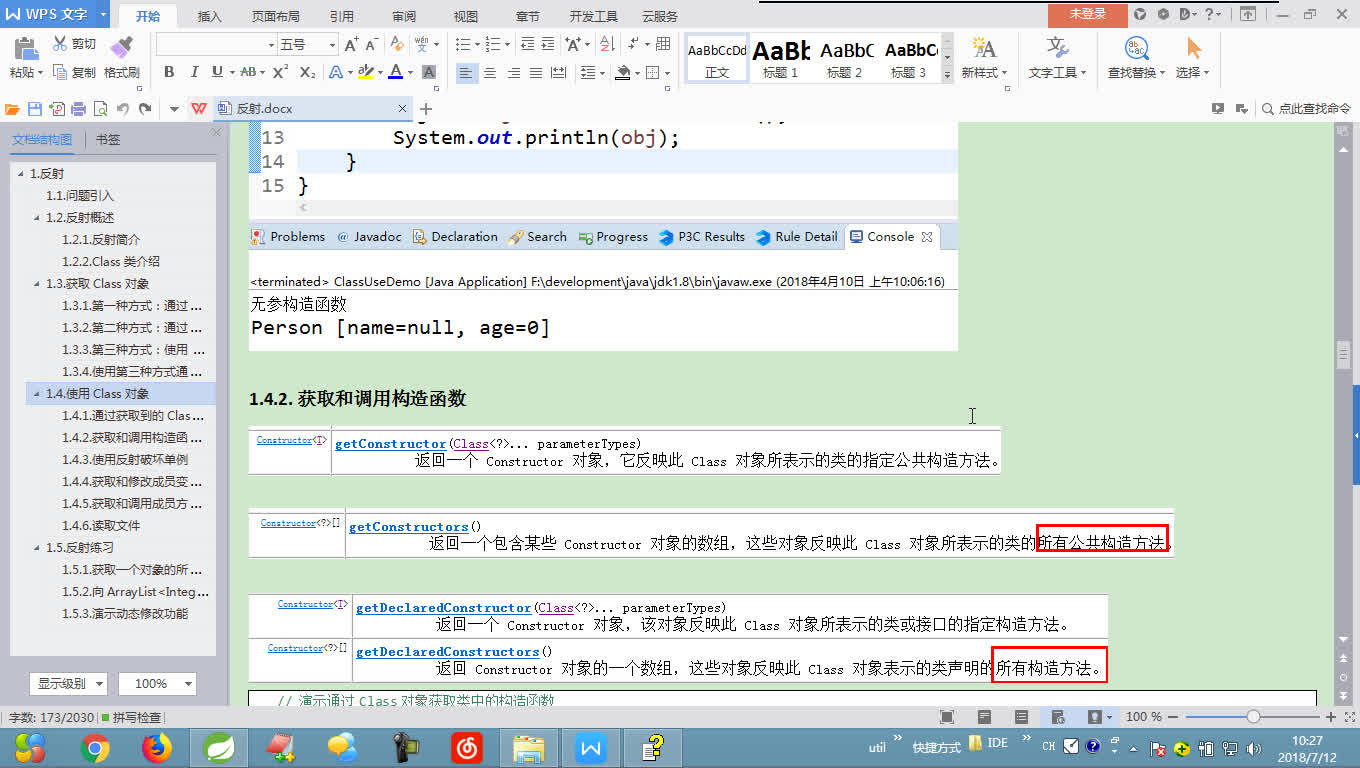Viewport: 1360px width, 768px height.
Task: Click the yellow highlight color button
Action: click(x=365, y=72)
